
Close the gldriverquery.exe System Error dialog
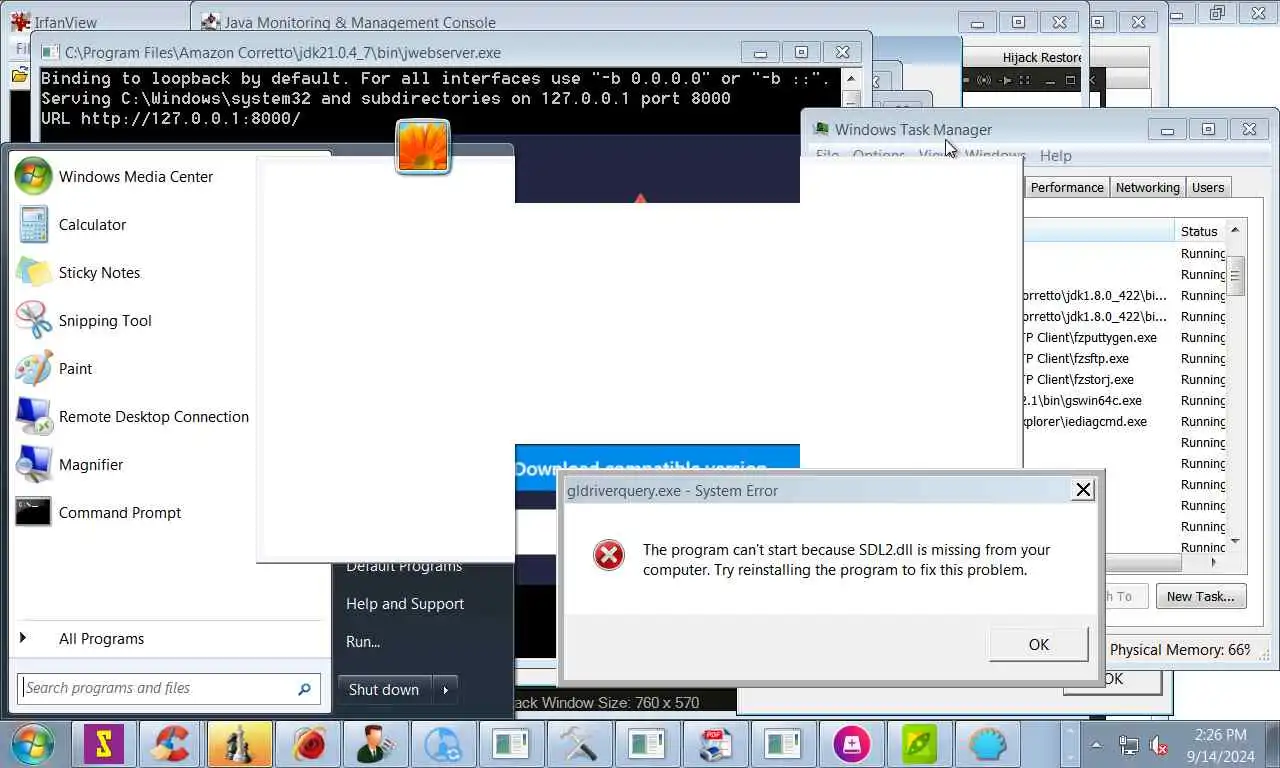(x=1082, y=490)
